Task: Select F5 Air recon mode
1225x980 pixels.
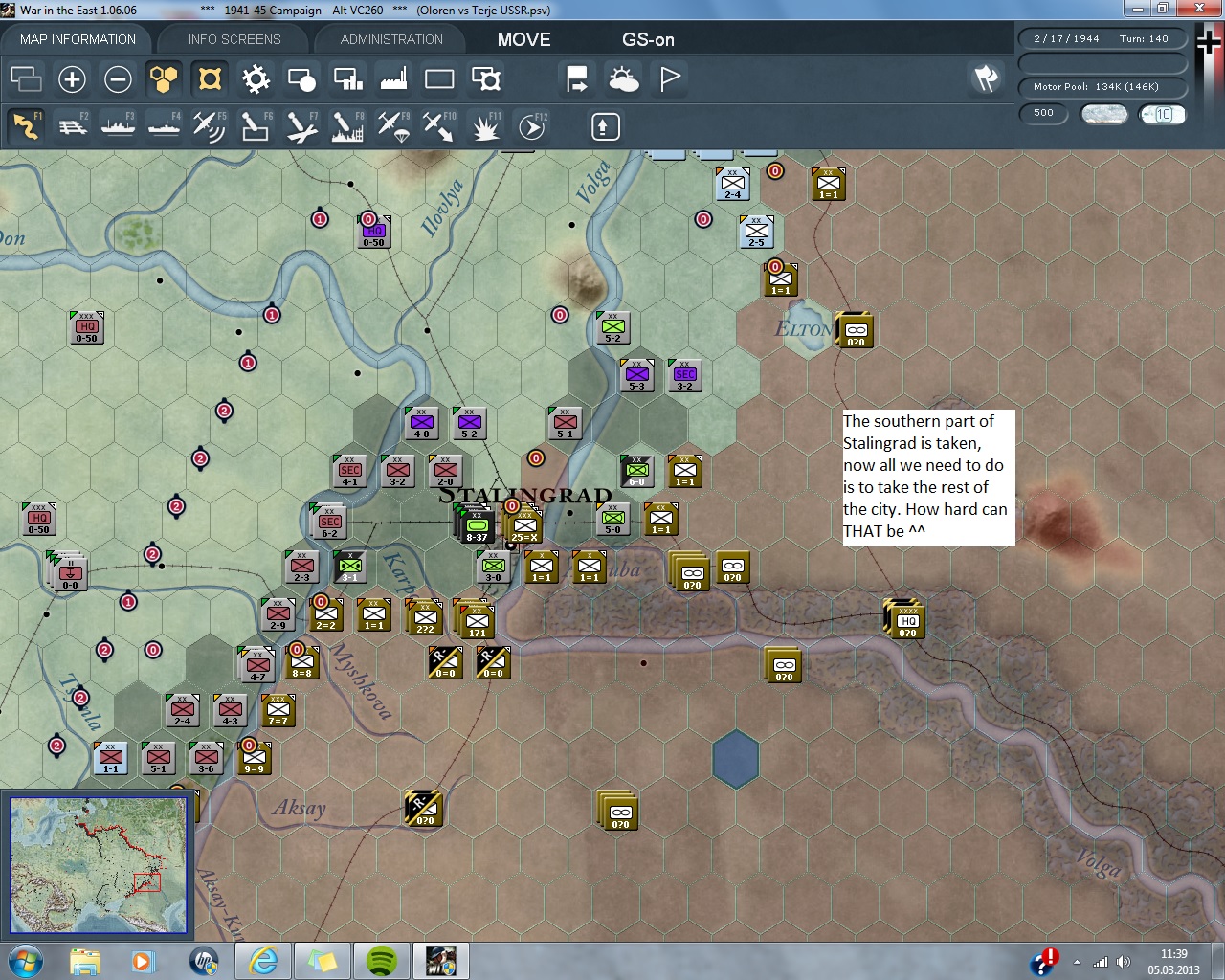Action: (x=210, y=126)
